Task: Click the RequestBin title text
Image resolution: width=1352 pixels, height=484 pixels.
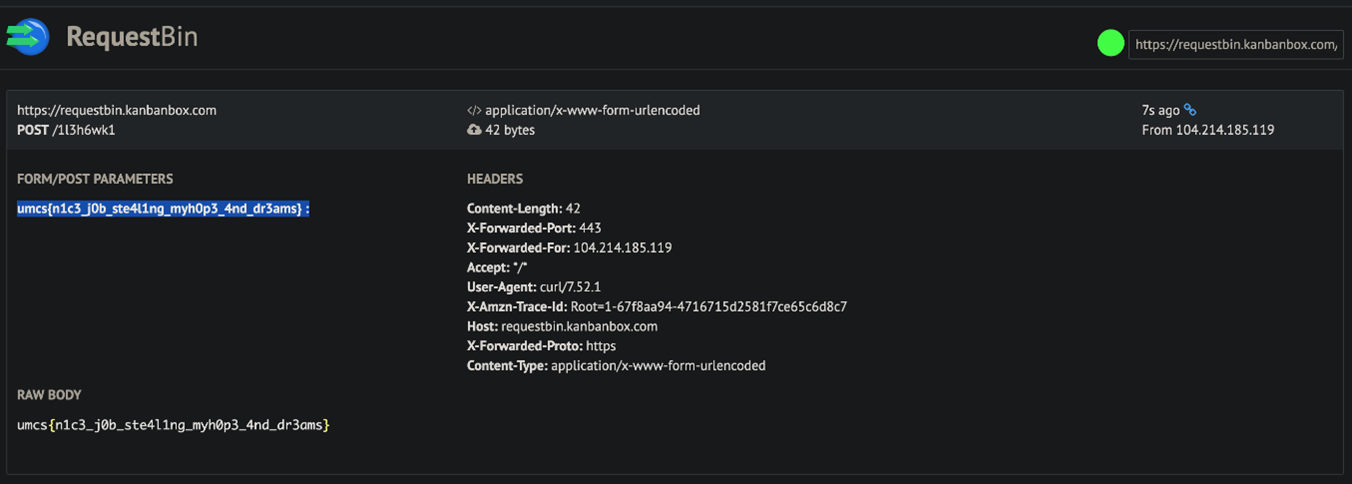Action: point(132,38)
